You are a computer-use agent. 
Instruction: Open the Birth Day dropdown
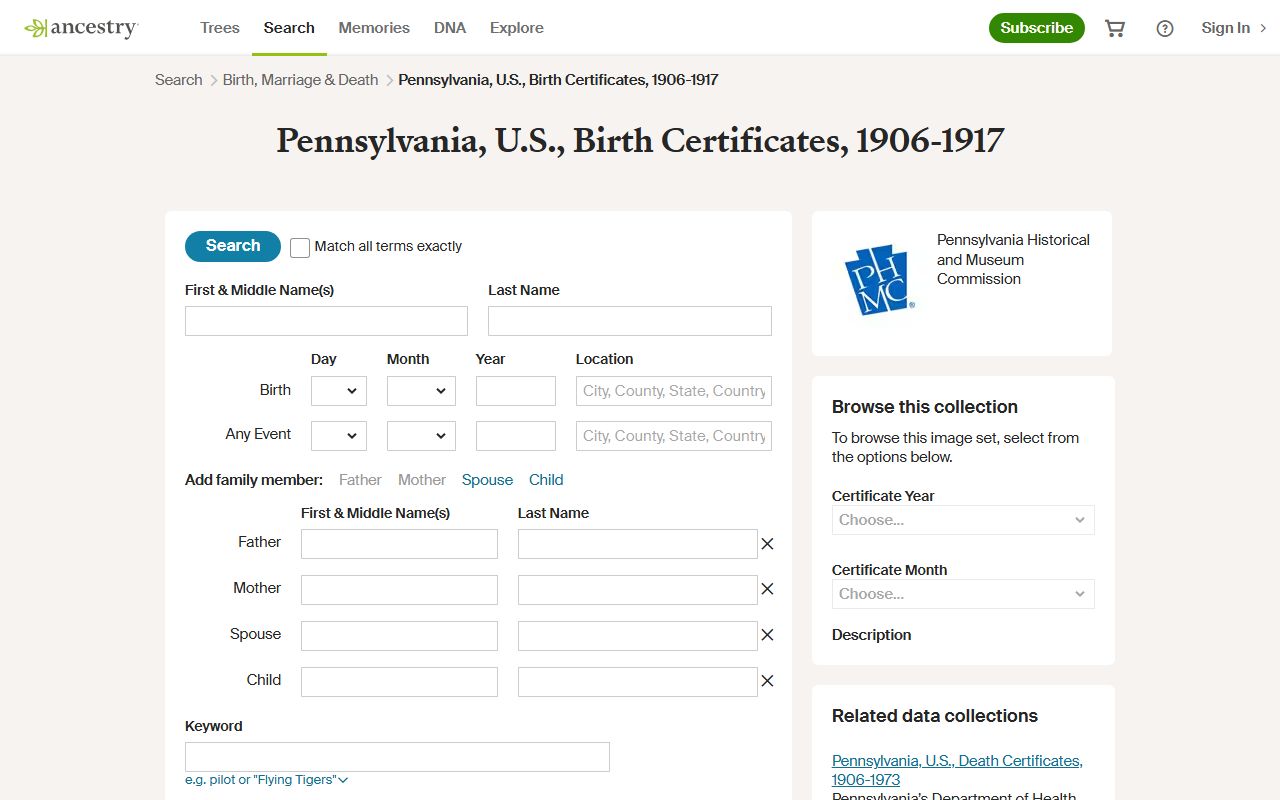[x=339, y=391]
